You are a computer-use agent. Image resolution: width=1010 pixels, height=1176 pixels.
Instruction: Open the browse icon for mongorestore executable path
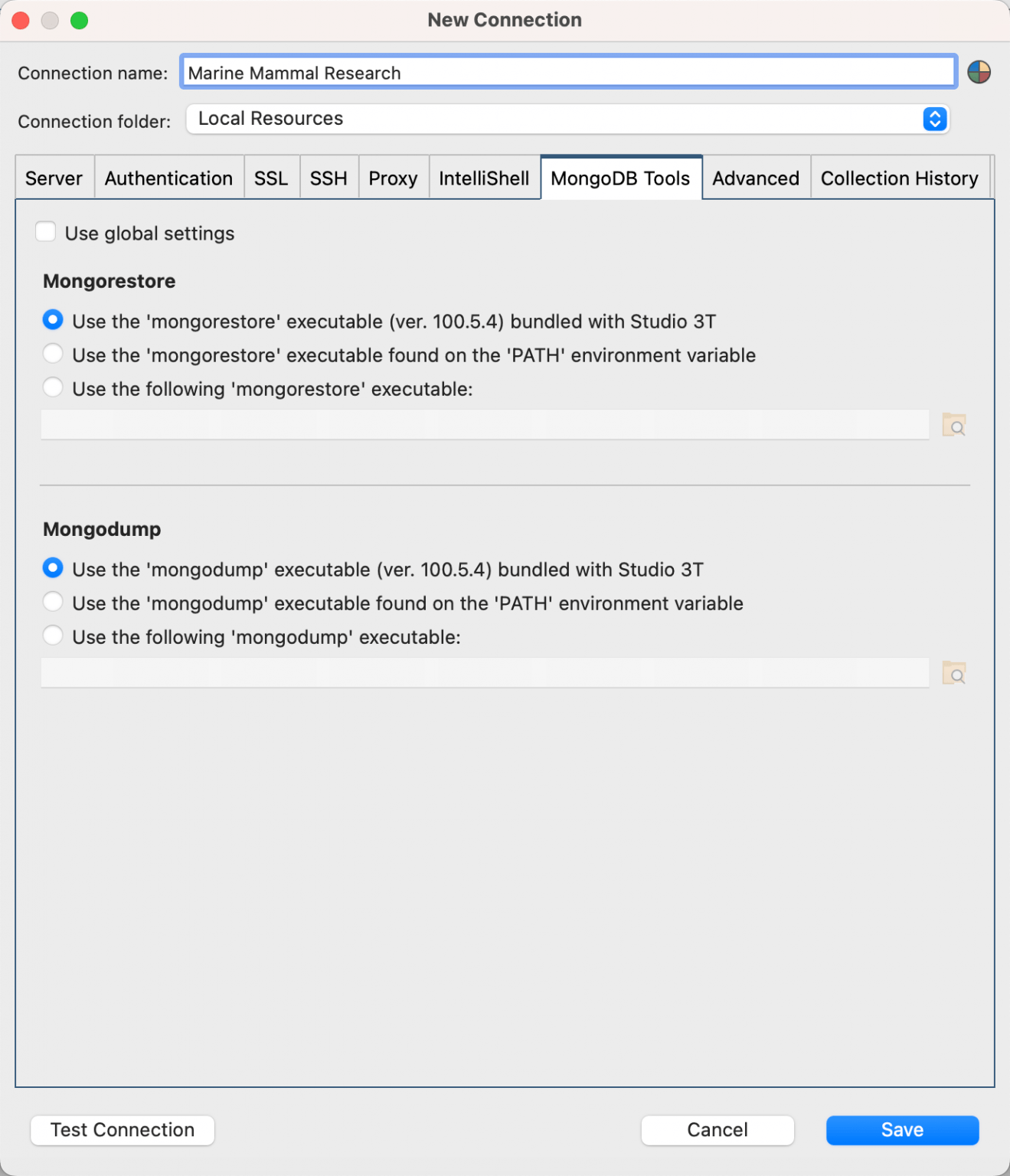[x=954, y=425]
